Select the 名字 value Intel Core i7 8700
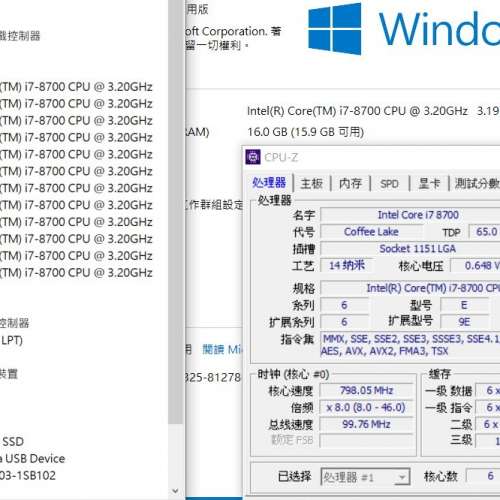This screenshot has width=500, height=500. click(418, 215)
